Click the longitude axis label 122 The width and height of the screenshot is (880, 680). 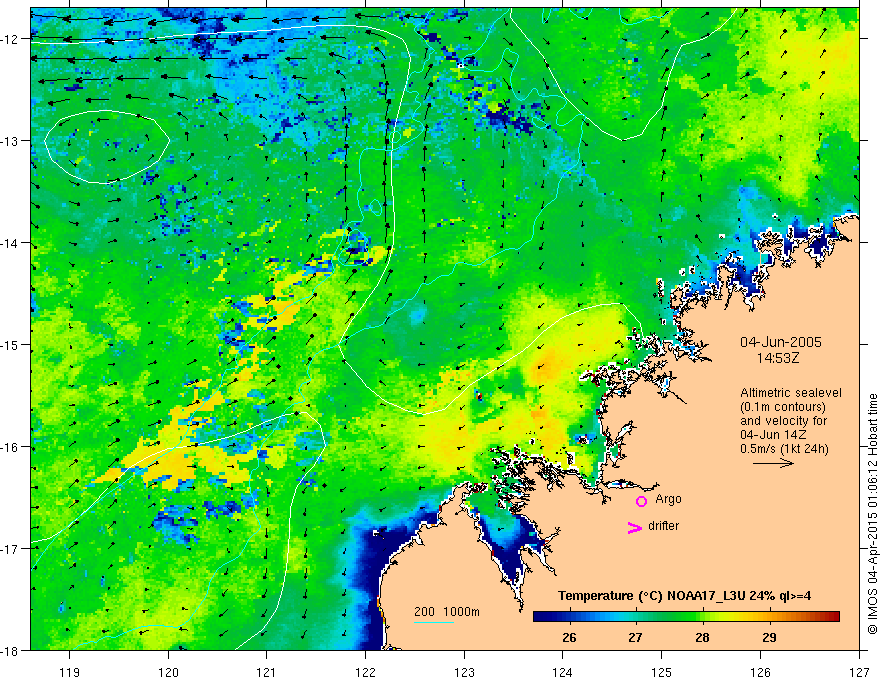coord(365,672)
